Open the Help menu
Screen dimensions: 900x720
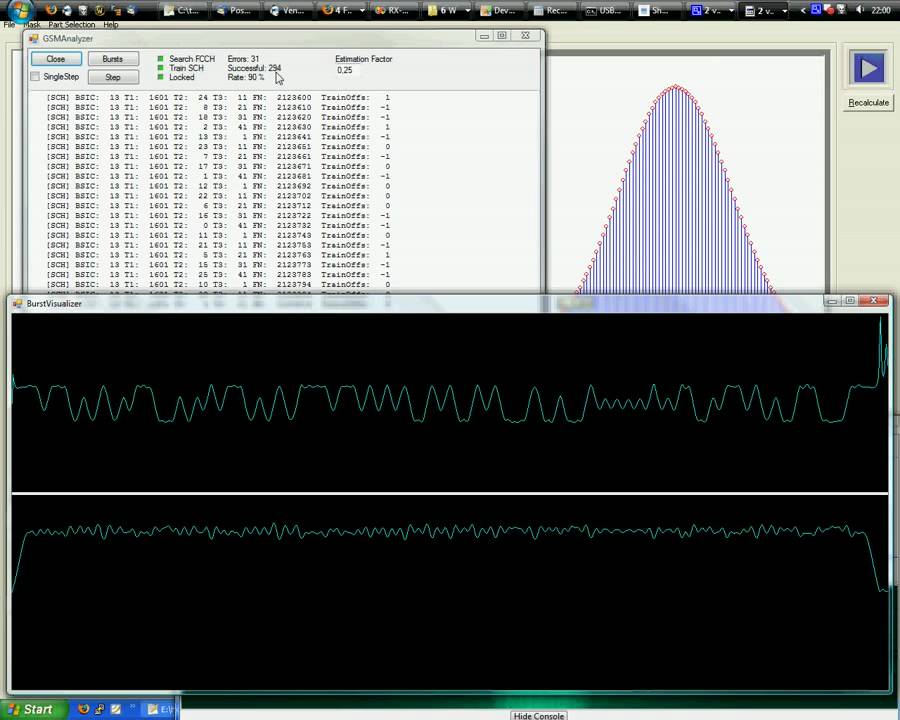[x=111, y=25]
